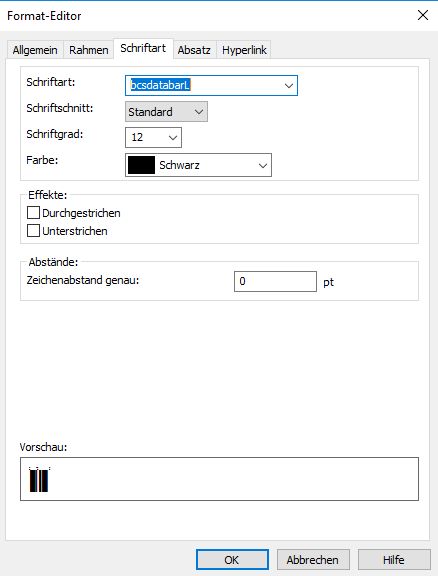Image resolution: width=438 pixels, height=576 pixels.
Task: Confirm with the OK button
Action: (232, 559)
